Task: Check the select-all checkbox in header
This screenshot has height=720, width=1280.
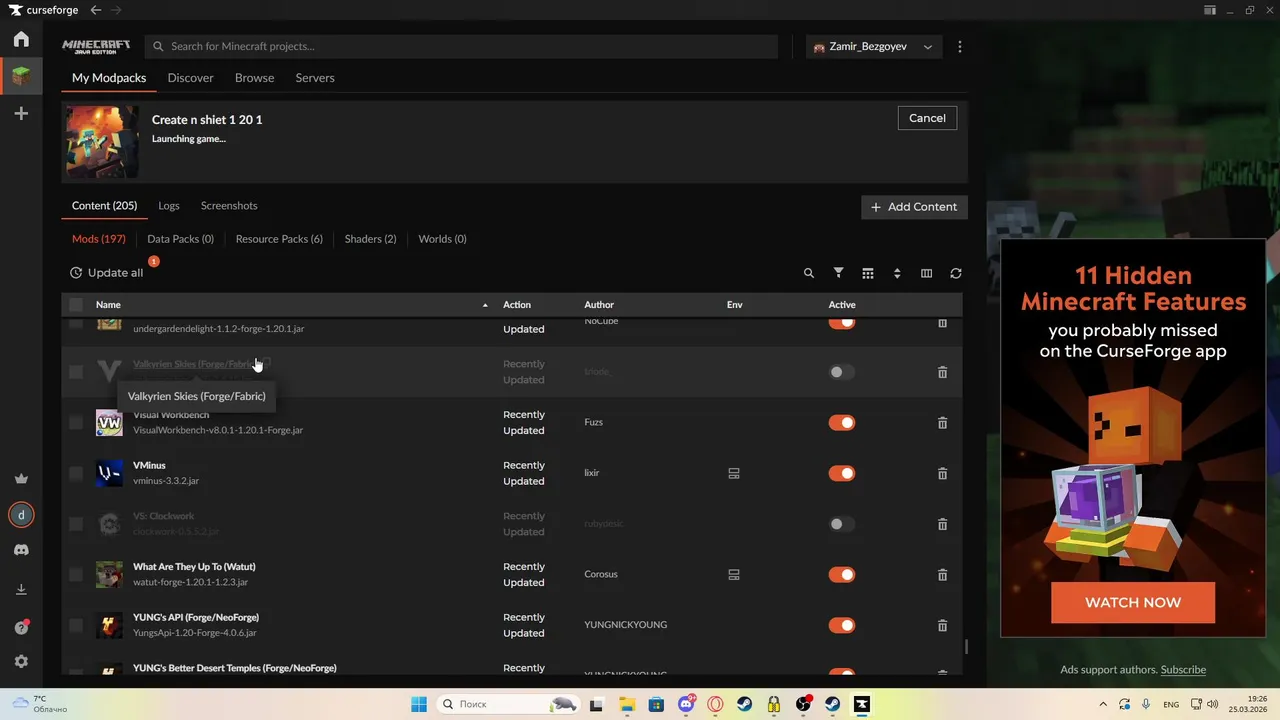Action: (76, 305)
